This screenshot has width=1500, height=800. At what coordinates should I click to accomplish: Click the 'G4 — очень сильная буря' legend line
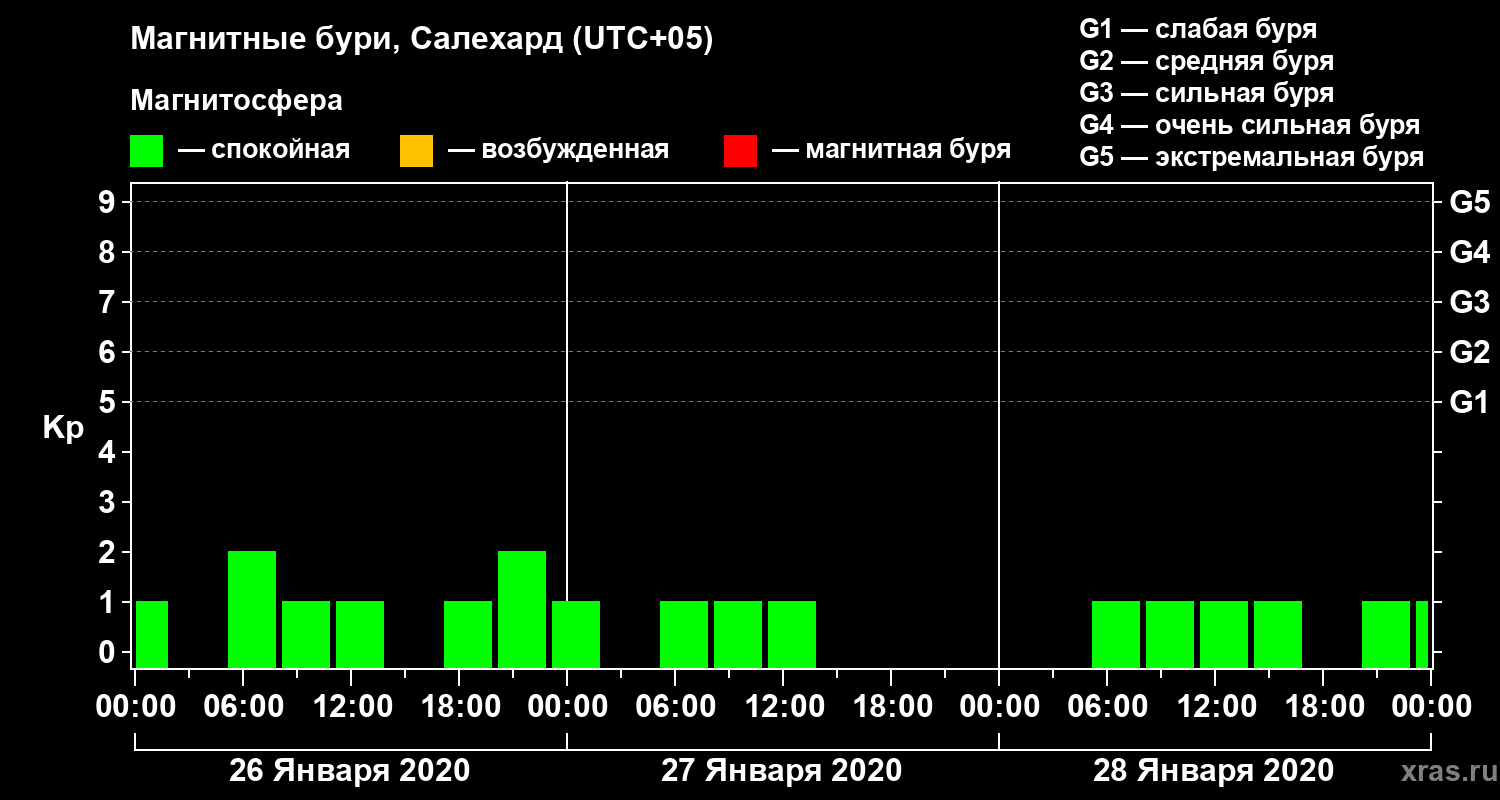click(1250, 125)
